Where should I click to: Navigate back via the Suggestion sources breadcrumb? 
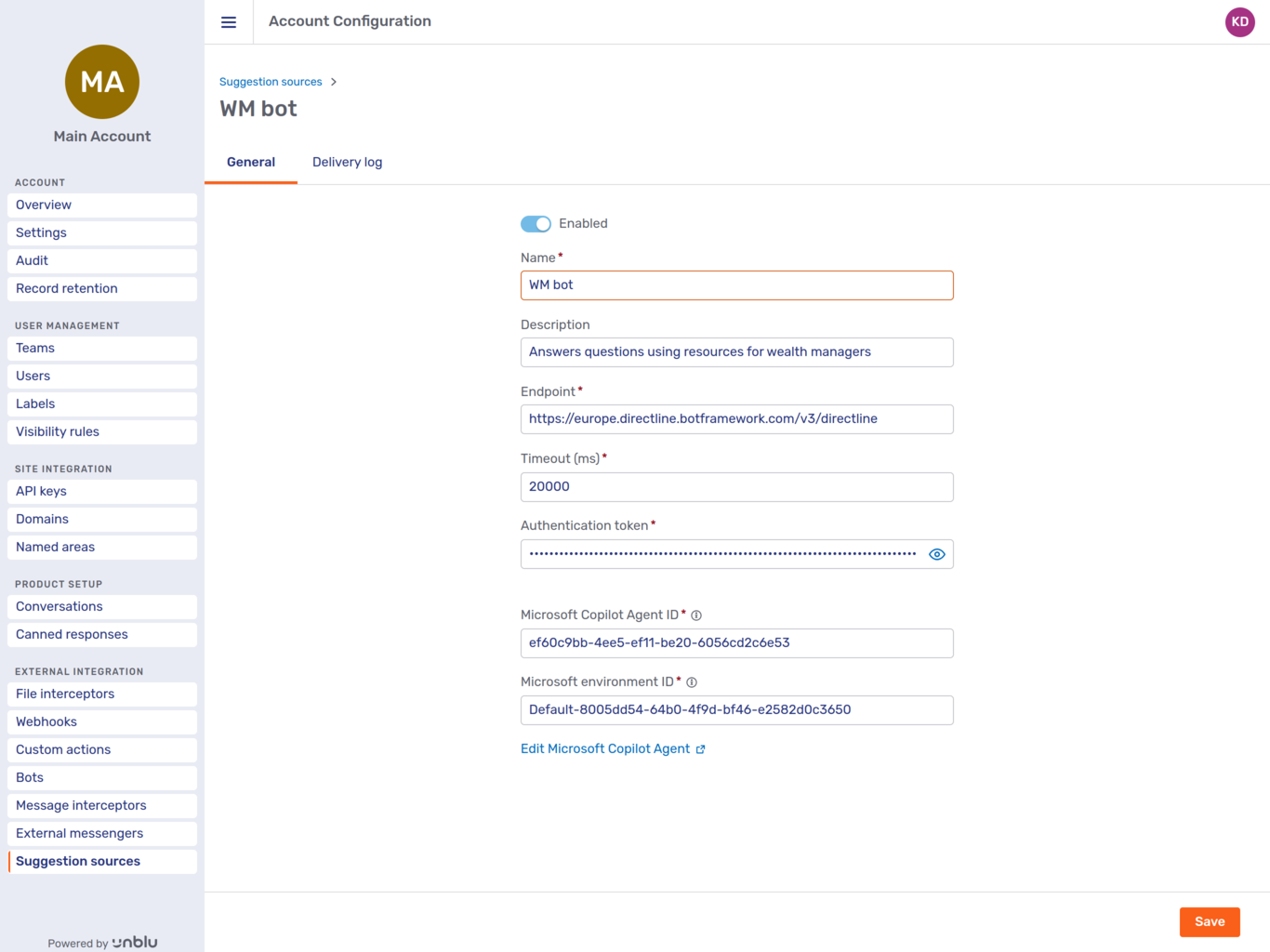(271, 82)
